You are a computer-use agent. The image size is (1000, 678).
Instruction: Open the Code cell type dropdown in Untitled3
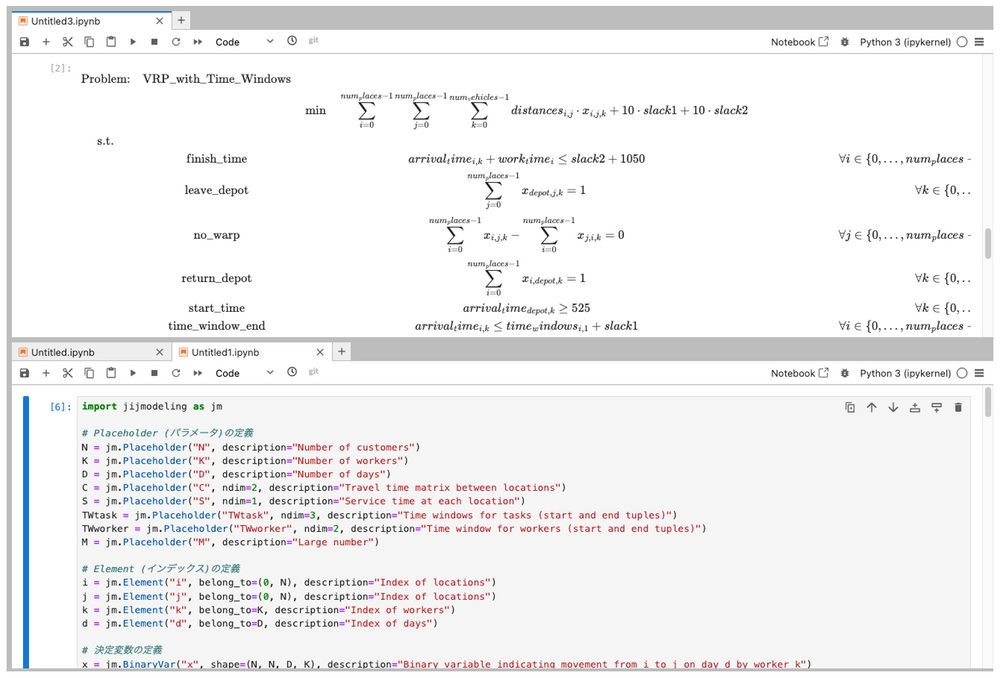(x=244, y=42)
